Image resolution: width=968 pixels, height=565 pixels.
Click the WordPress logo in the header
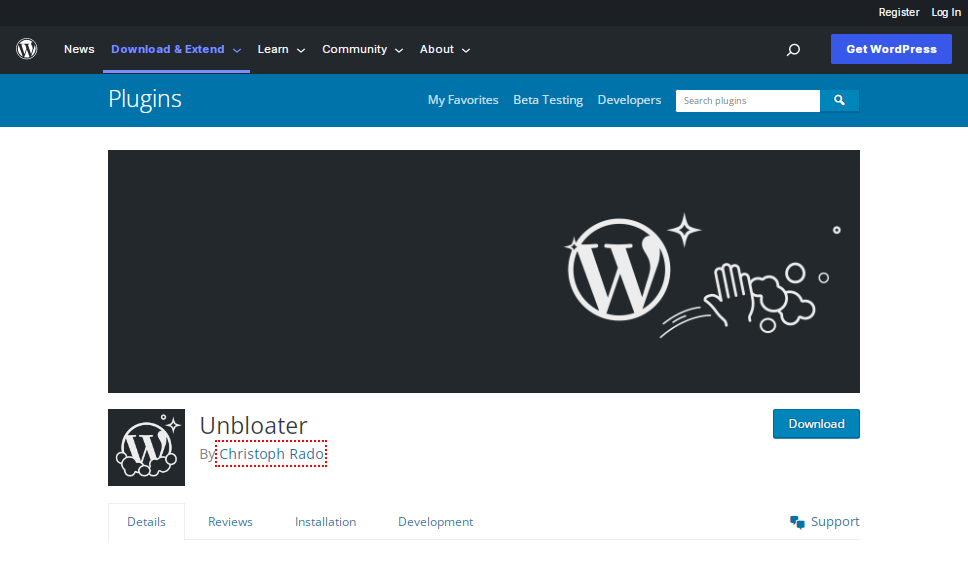point(27,49)
